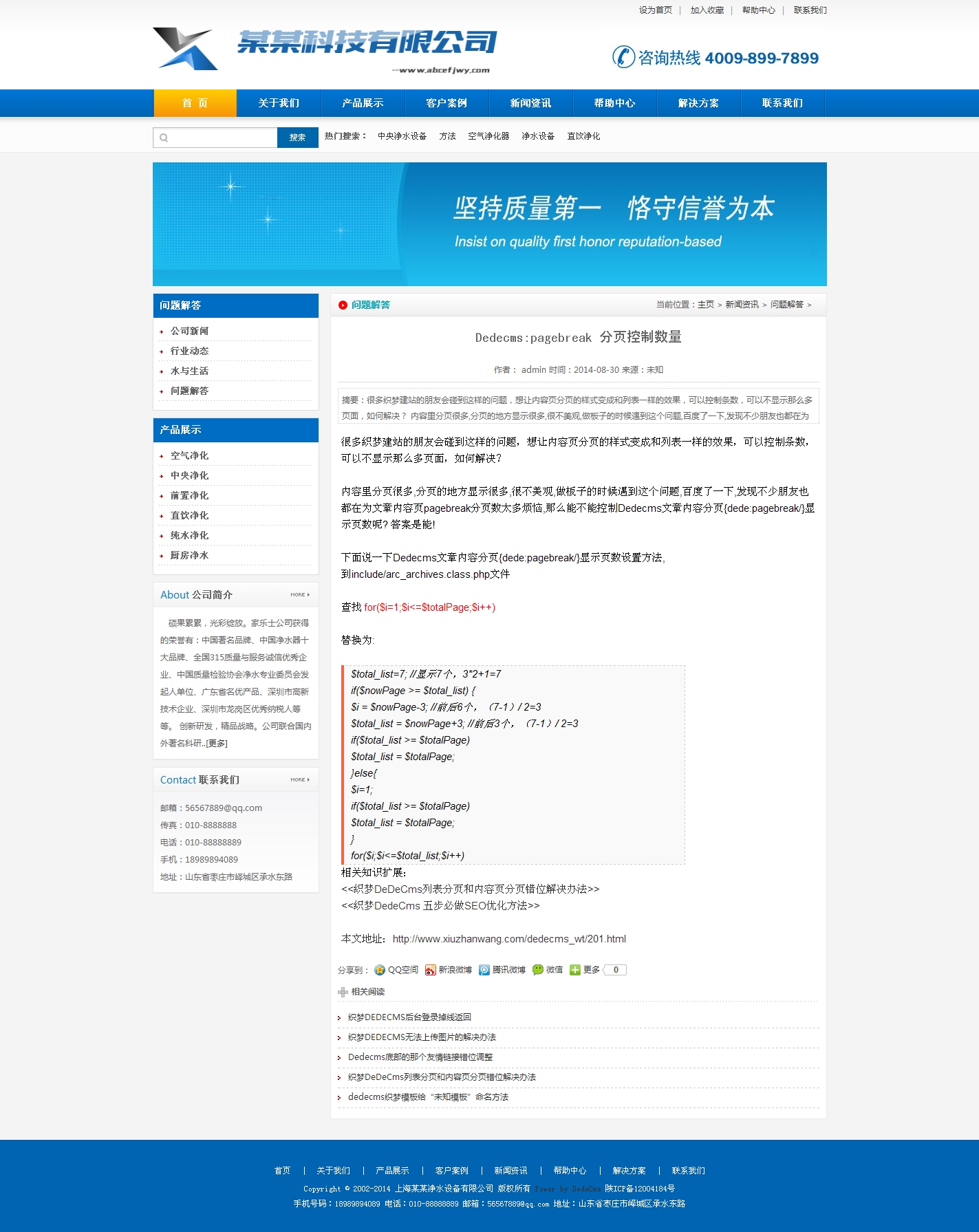Click the green 更多 plus share icon
Viewport: 979px width, 1232px height.
(575, 970)
